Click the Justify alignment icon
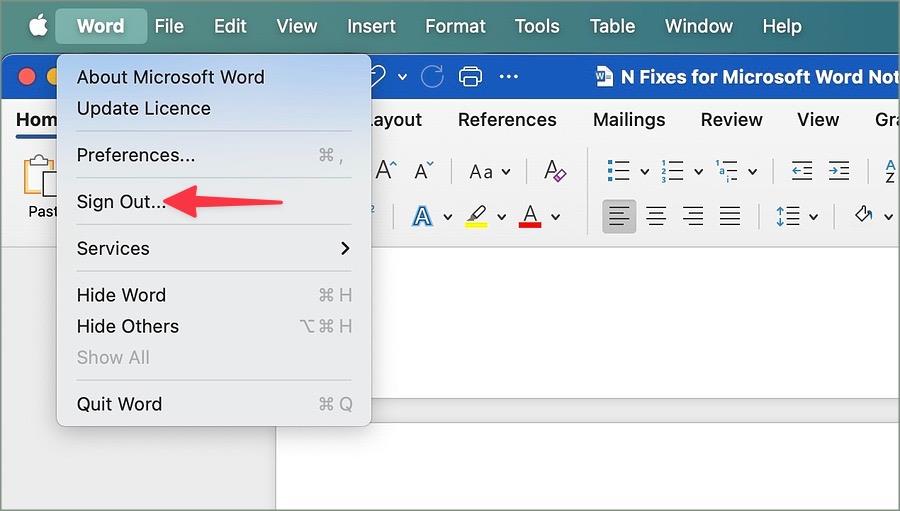900x511 pixels. click(x=730, y=216)
